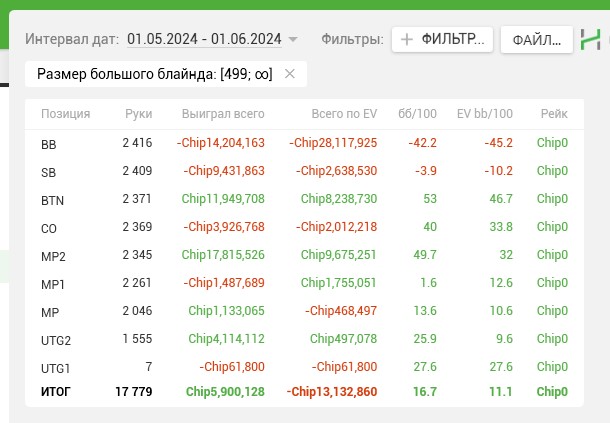Sort by Всего по EV column
Screen dimensions: 610x423
point(344,114)
